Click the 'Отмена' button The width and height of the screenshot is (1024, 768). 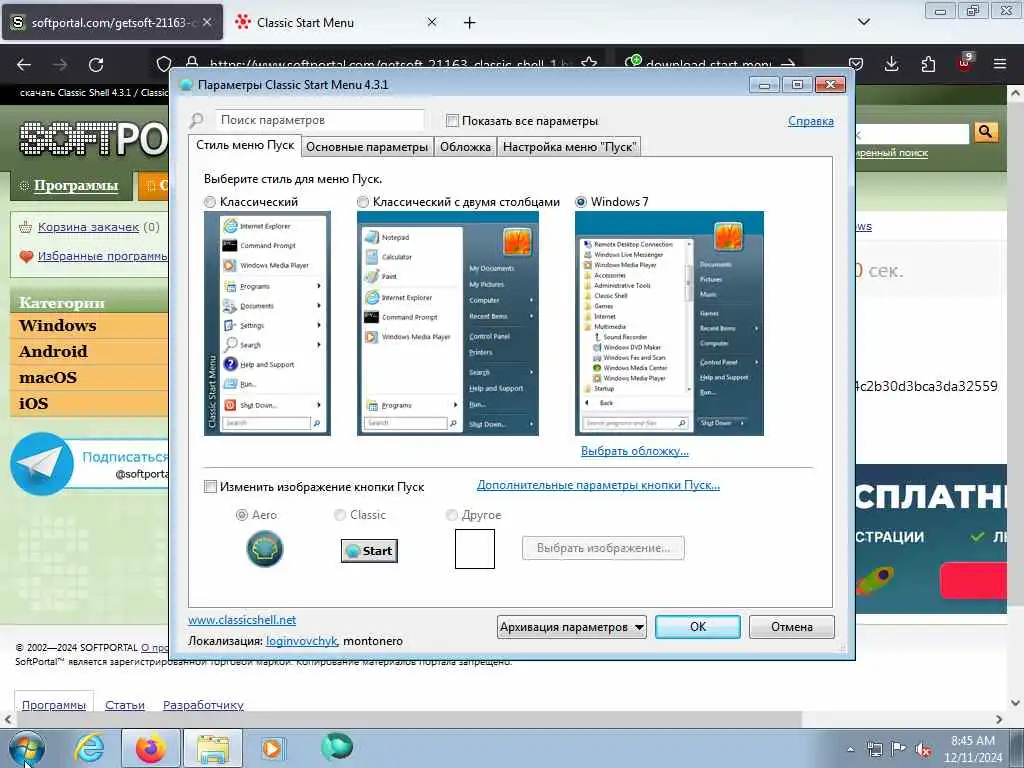pyautogui.click(x=792, y=627)
